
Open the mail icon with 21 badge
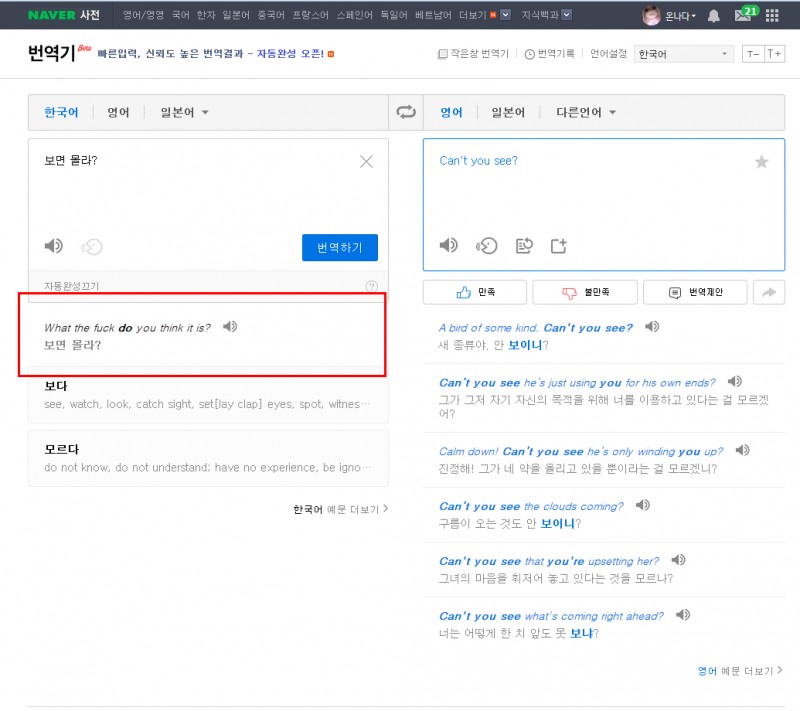tap(742, 16)
